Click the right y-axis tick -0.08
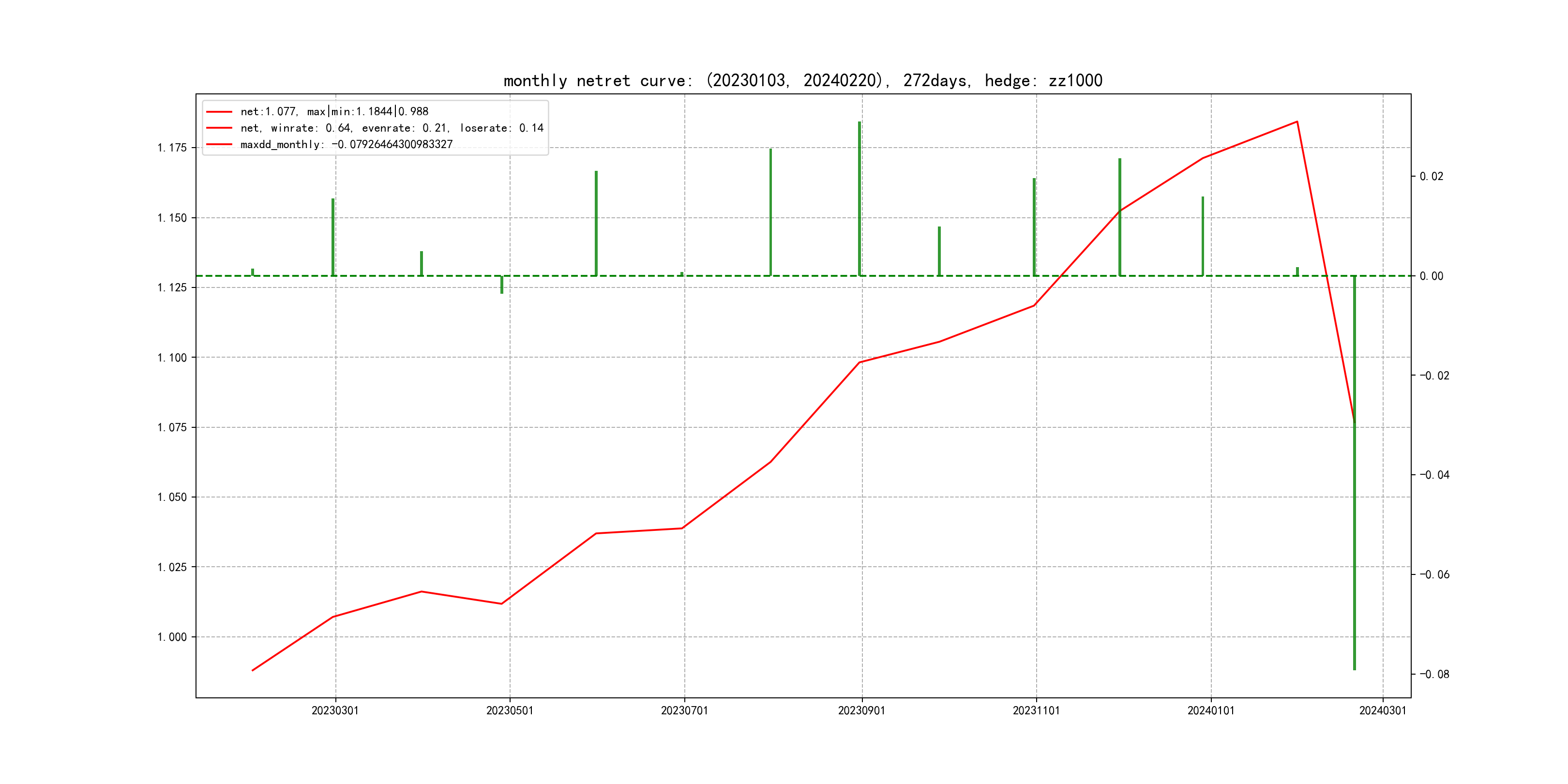1568x784 pixels. (x=1434, y=675)
